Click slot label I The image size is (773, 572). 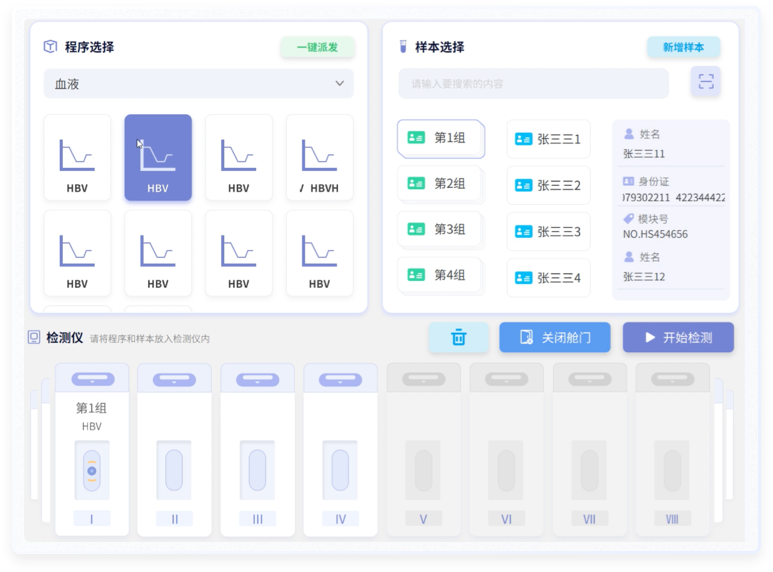tap(92, 519)
